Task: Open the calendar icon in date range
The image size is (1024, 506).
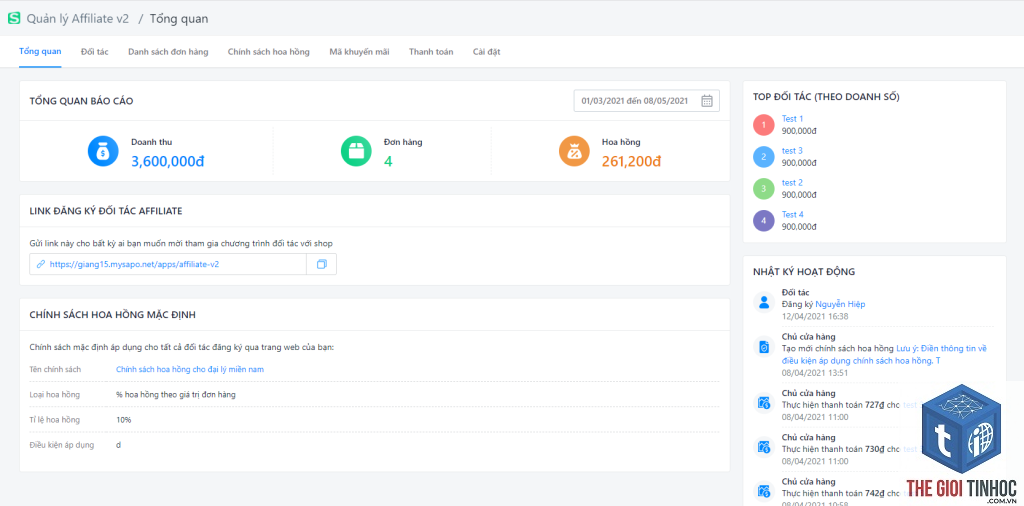Action: (x=707, y=101)
